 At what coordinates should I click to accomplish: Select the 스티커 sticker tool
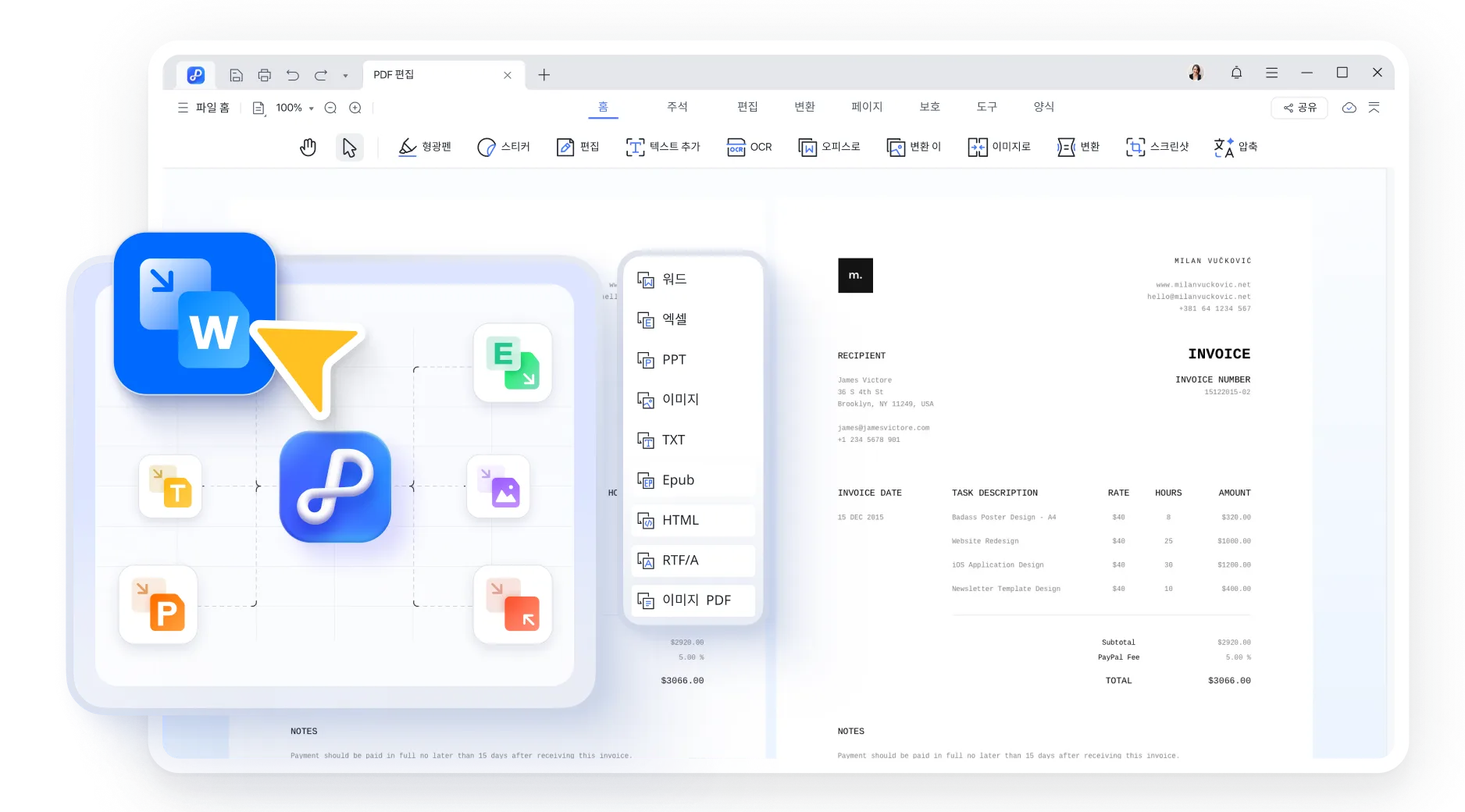point(504,147)
